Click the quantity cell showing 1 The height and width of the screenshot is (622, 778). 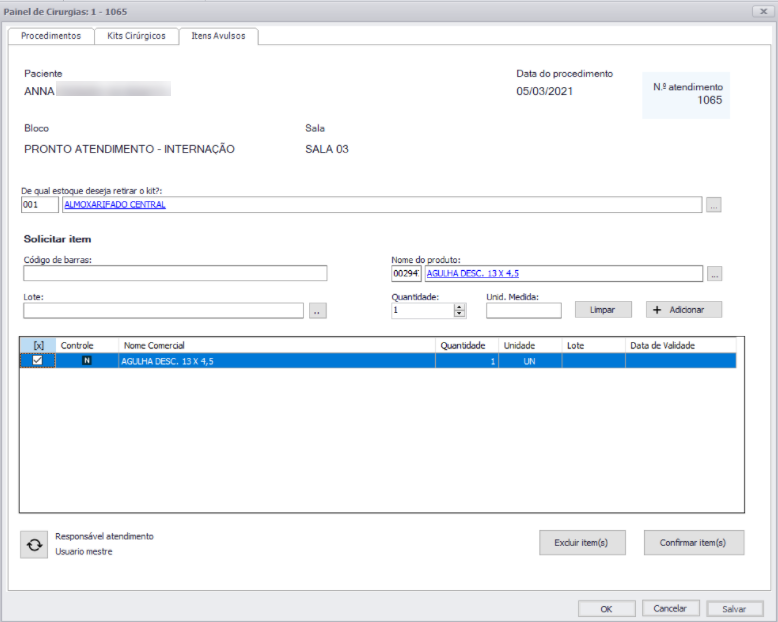(467, 361)
